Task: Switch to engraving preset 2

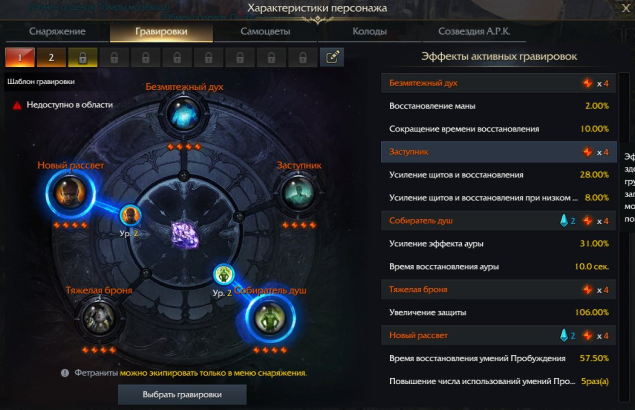Action: (x=51, y=57)
